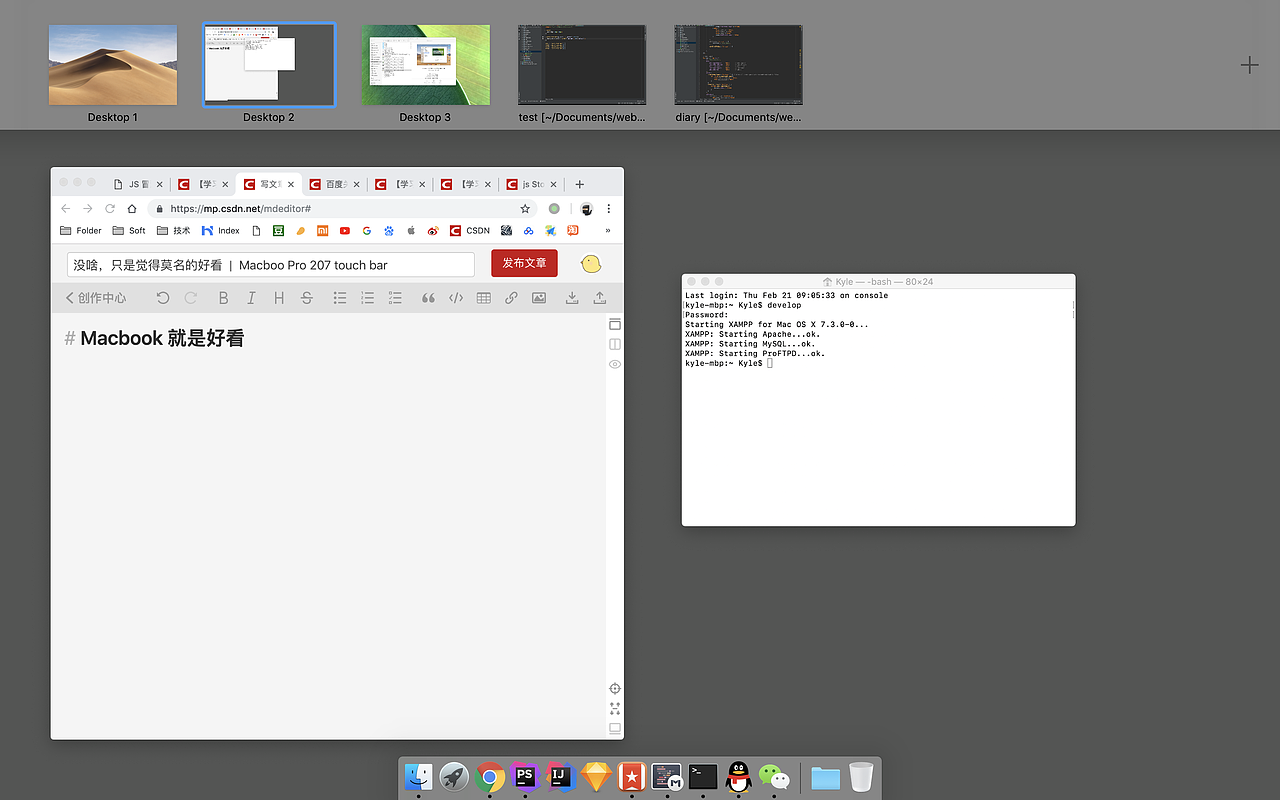Open the Folder bookmarks folder
Screen dimensions: 1280x800
[81, 231]
